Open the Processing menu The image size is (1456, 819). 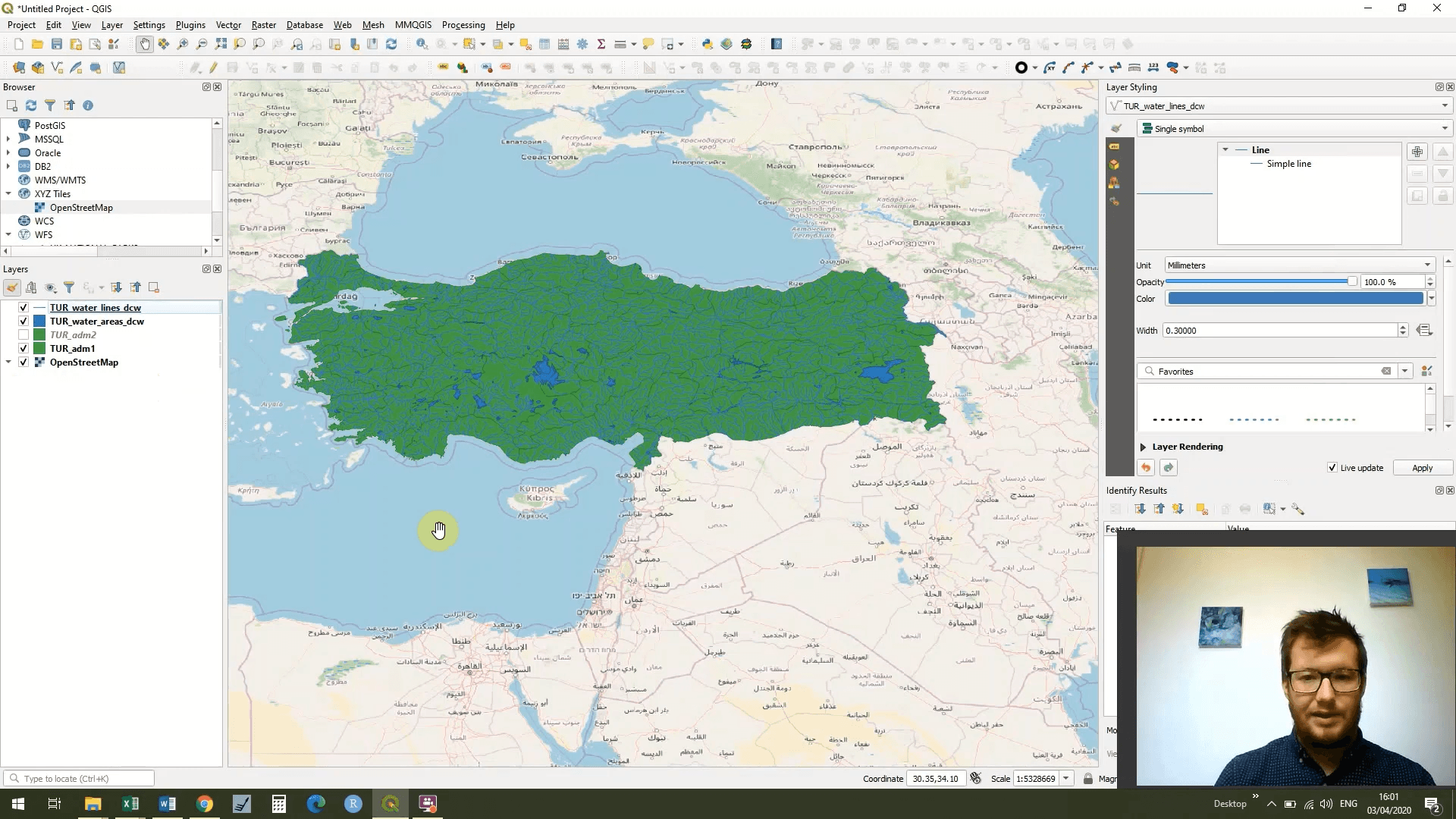(x=463, y=25)
